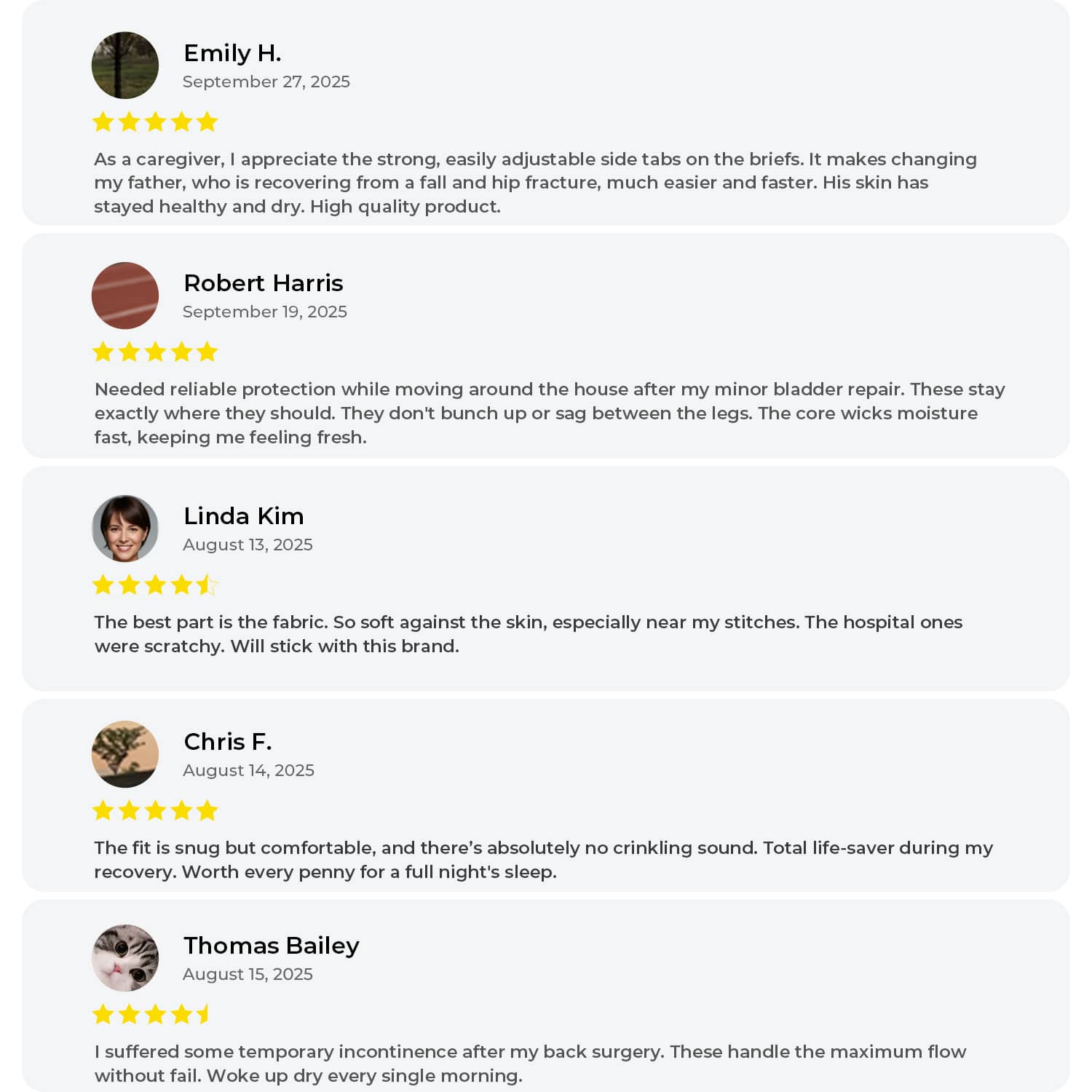Click Linda Kim's half-star rating icon
The width and height of the screenshot is (1092, 1092).
tap(207, 585)
